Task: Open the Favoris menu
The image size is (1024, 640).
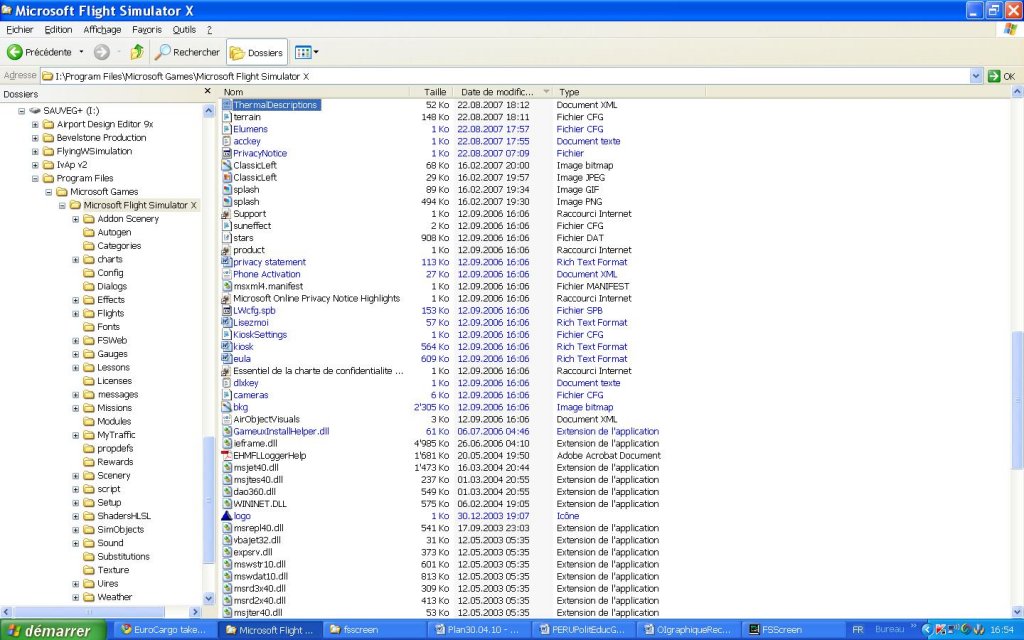Action: (146, 30)
